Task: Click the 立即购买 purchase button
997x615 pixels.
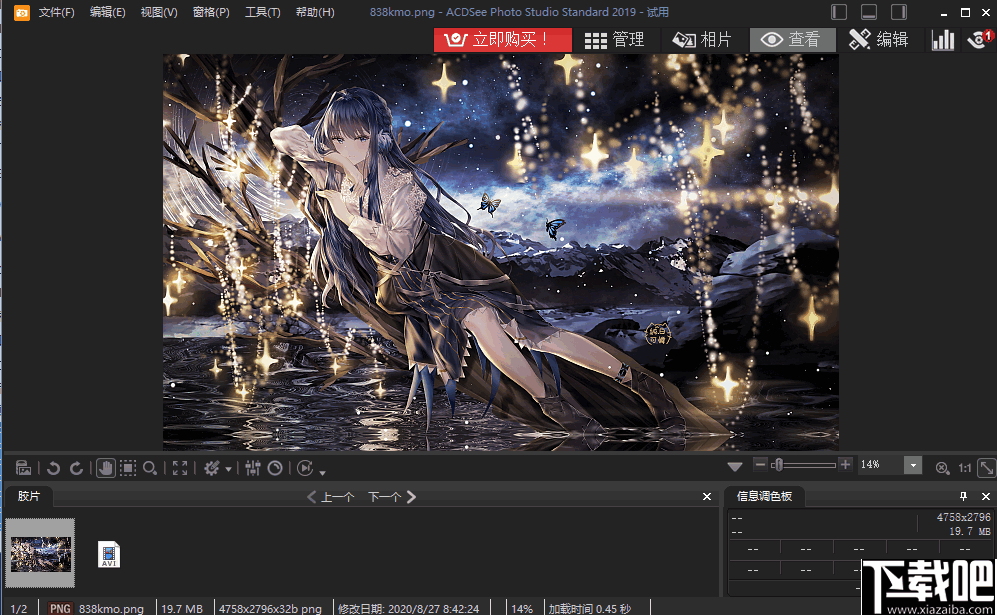Action: pyautogui.click(x=501, y=40)
